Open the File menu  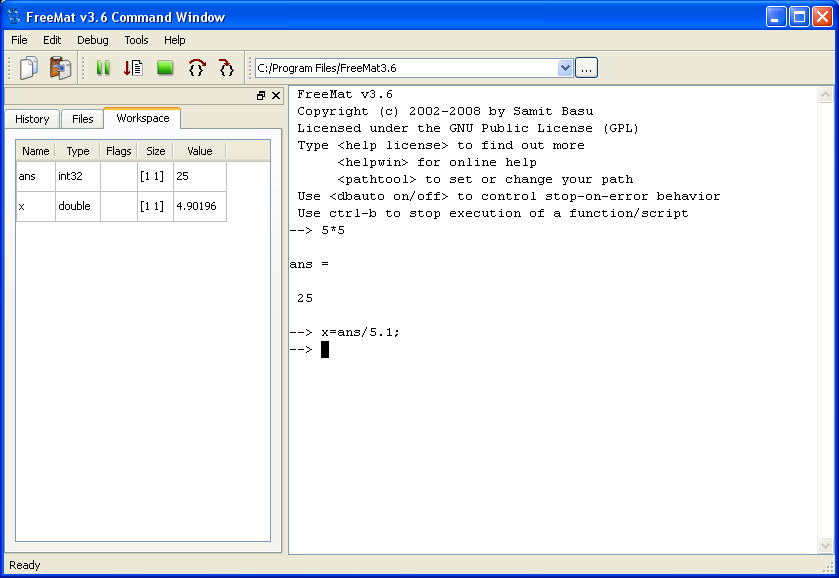point(19,40)
